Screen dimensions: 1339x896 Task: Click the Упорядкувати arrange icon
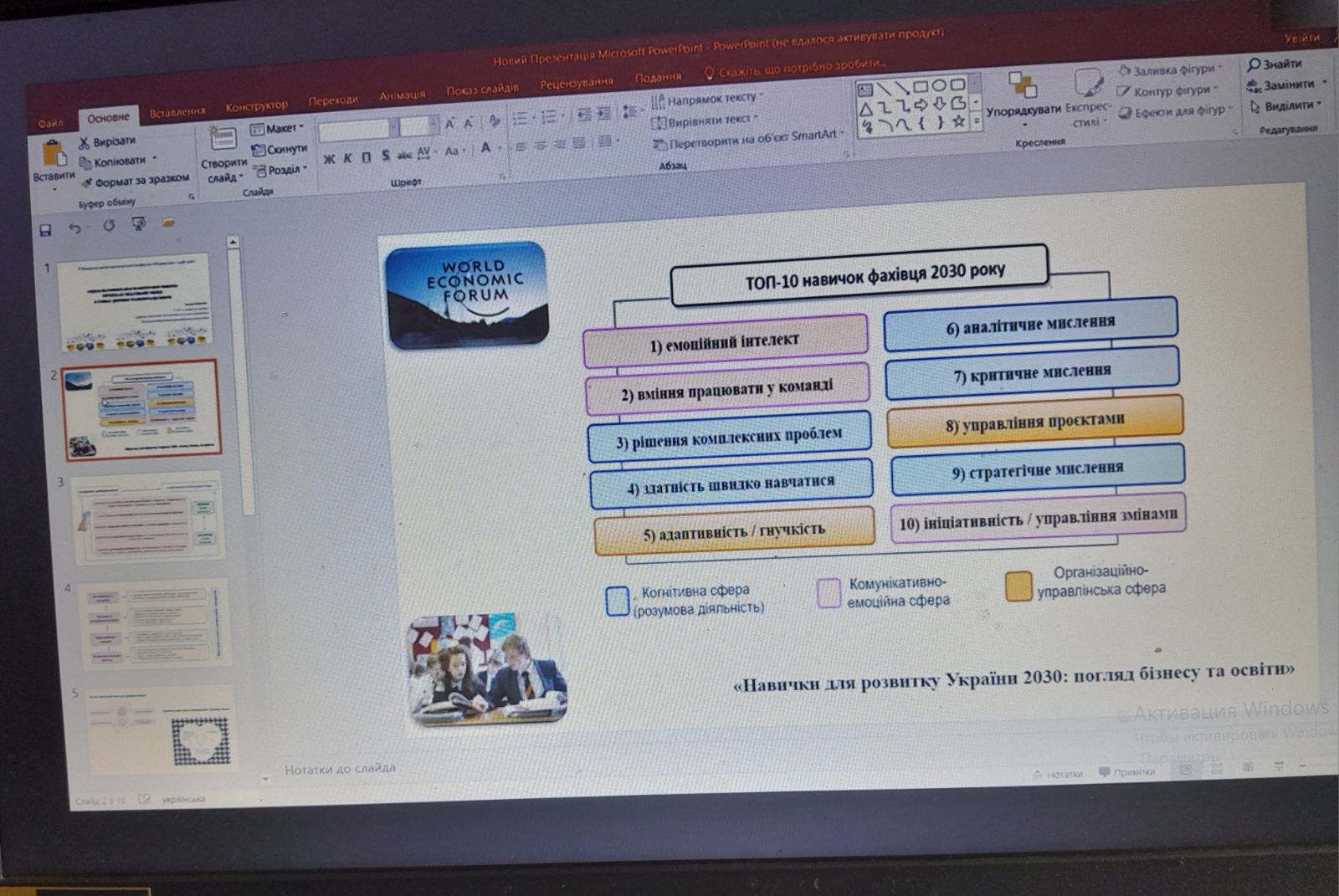tap(1022, 84)
